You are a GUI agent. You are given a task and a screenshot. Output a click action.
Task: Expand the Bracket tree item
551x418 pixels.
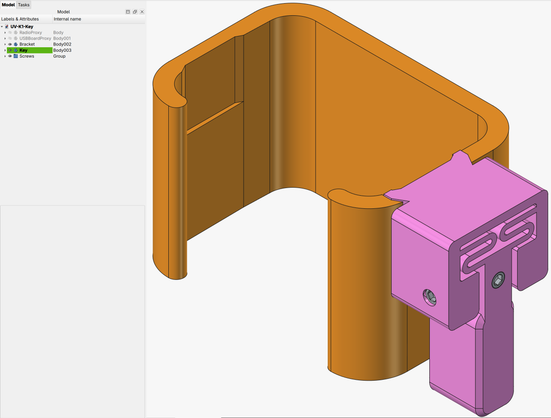(5, 44)
